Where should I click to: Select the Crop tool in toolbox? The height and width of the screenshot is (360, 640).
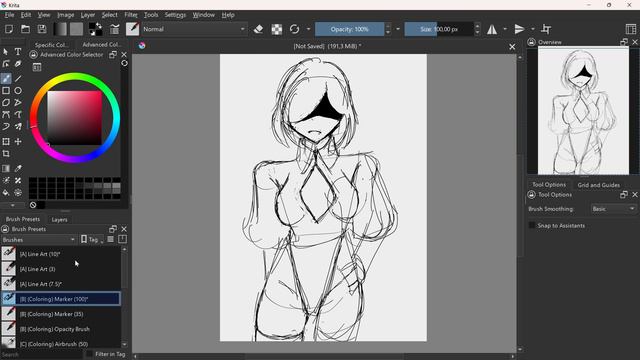tap(6, 153)
